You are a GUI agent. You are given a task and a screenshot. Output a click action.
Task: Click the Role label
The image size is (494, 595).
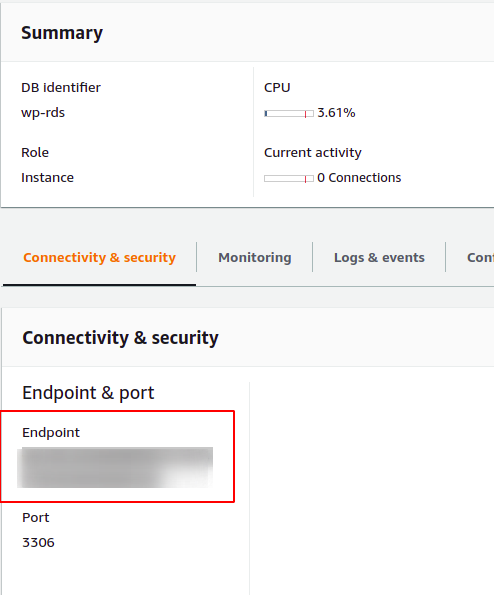(35, 153)
